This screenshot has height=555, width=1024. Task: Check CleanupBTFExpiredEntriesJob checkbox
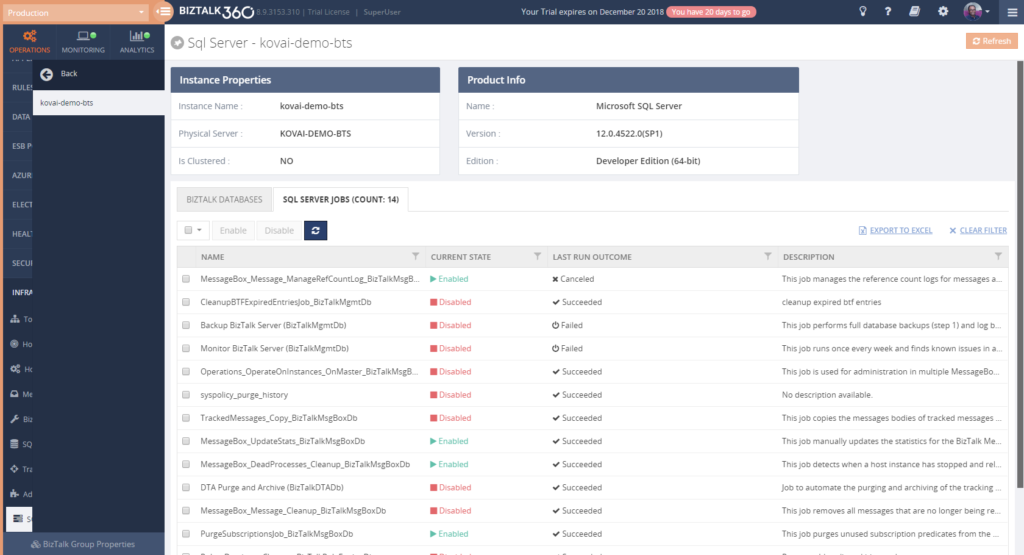click(x=186, y=302)
